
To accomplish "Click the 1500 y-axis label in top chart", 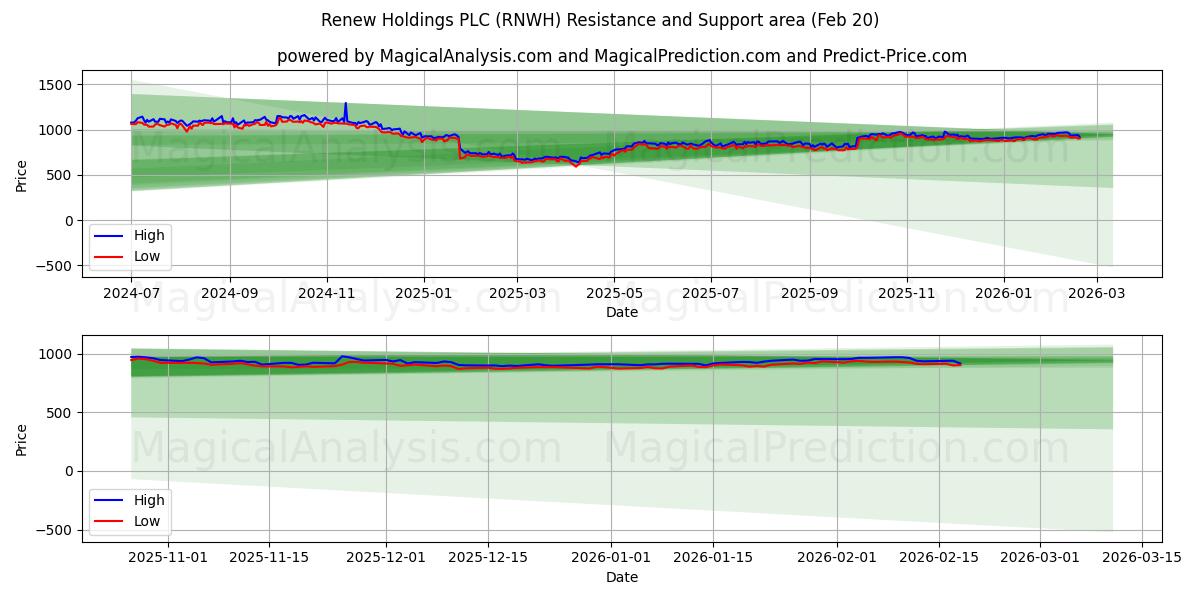I will 58,85.
